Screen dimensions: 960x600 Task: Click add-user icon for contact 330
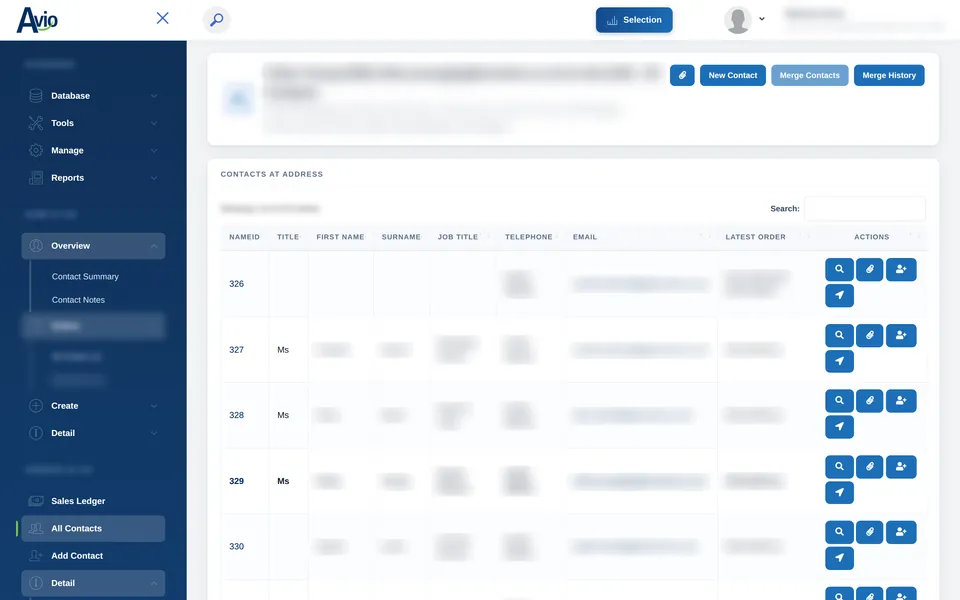click(x=901, y=533)
